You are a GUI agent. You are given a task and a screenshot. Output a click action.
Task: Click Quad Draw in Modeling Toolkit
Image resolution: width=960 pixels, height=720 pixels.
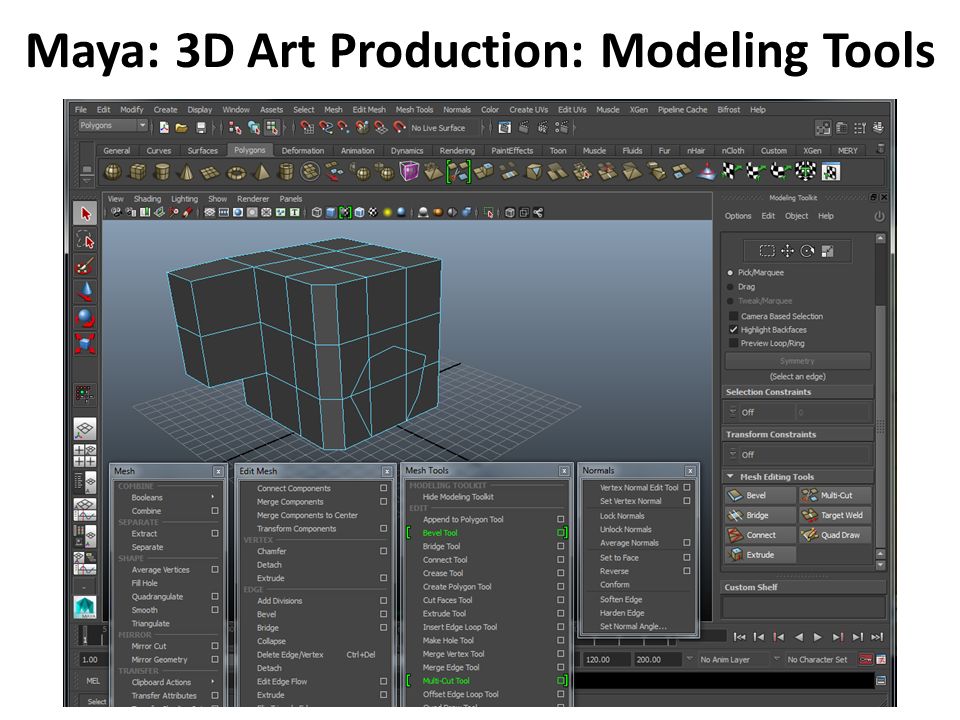point(835,534)
